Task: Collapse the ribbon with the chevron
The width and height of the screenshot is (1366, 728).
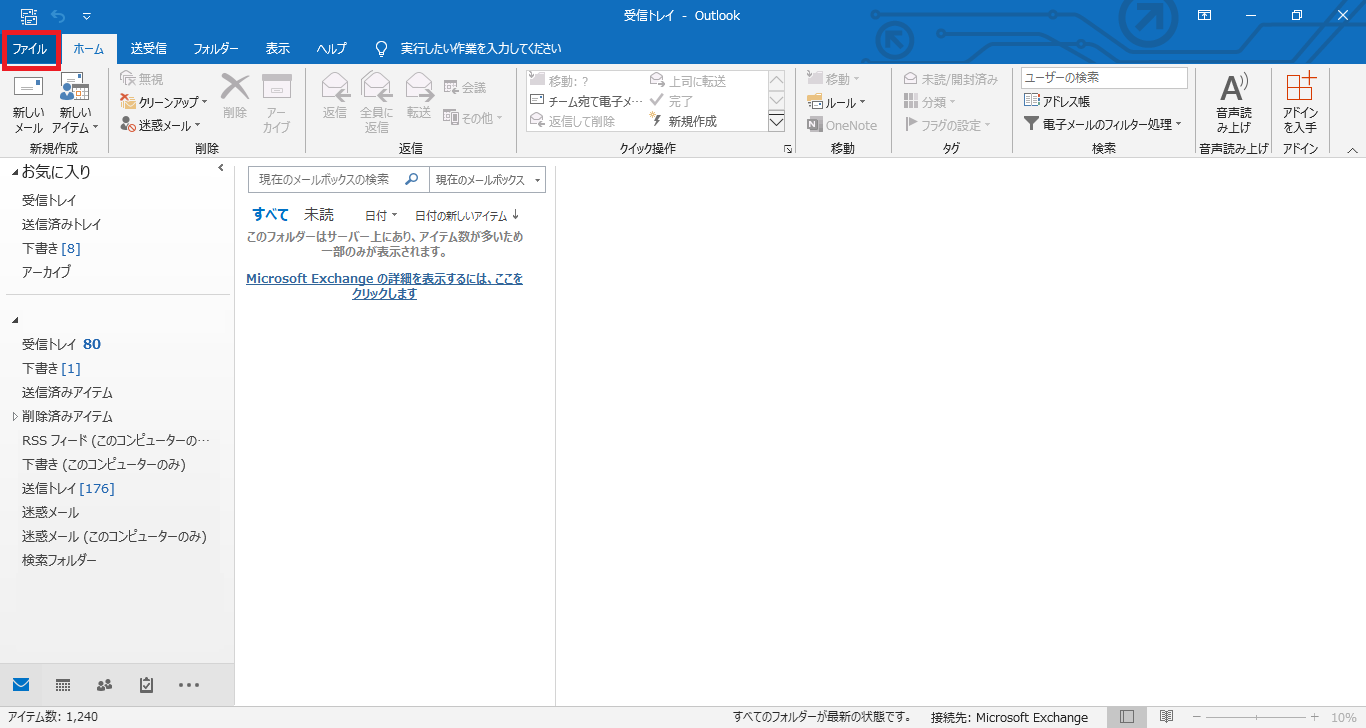Action: [1352, 150]
